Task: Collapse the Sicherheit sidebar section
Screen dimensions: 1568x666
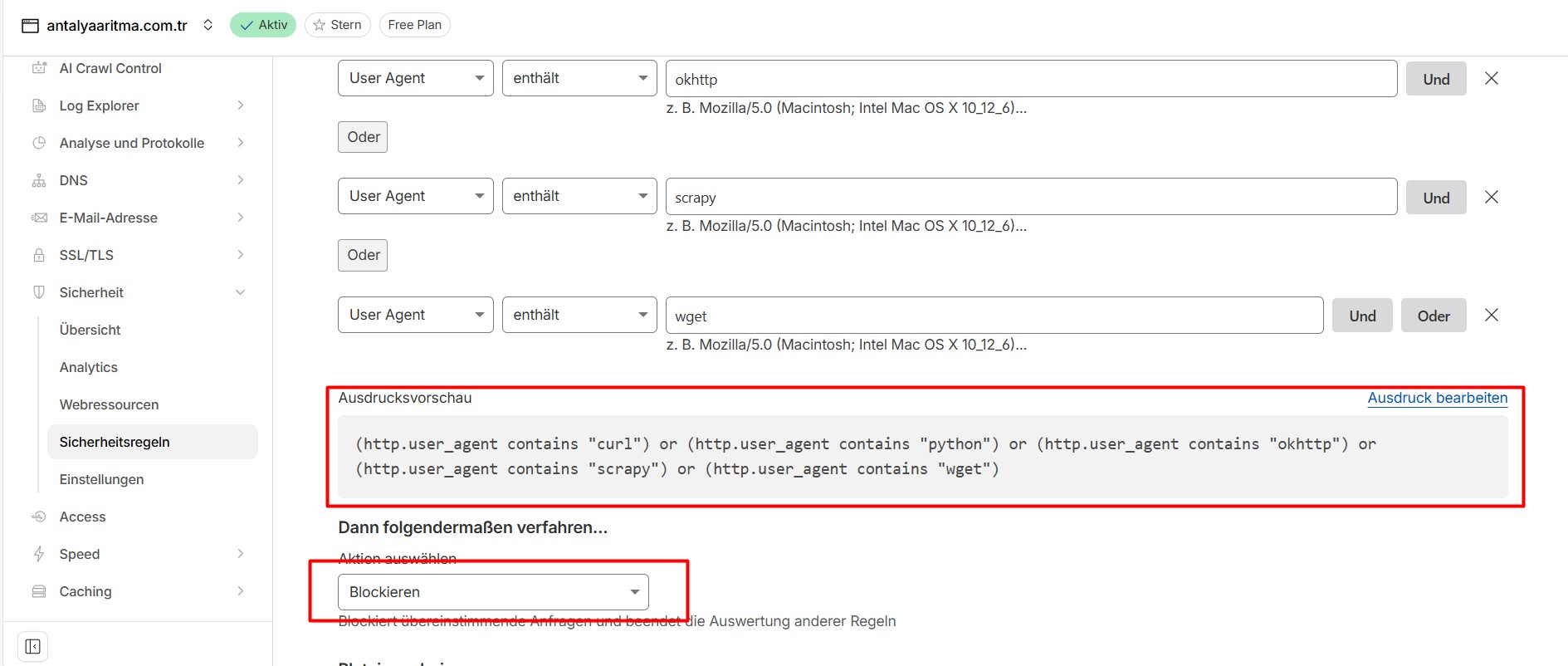Action: (x=240, y=292)
